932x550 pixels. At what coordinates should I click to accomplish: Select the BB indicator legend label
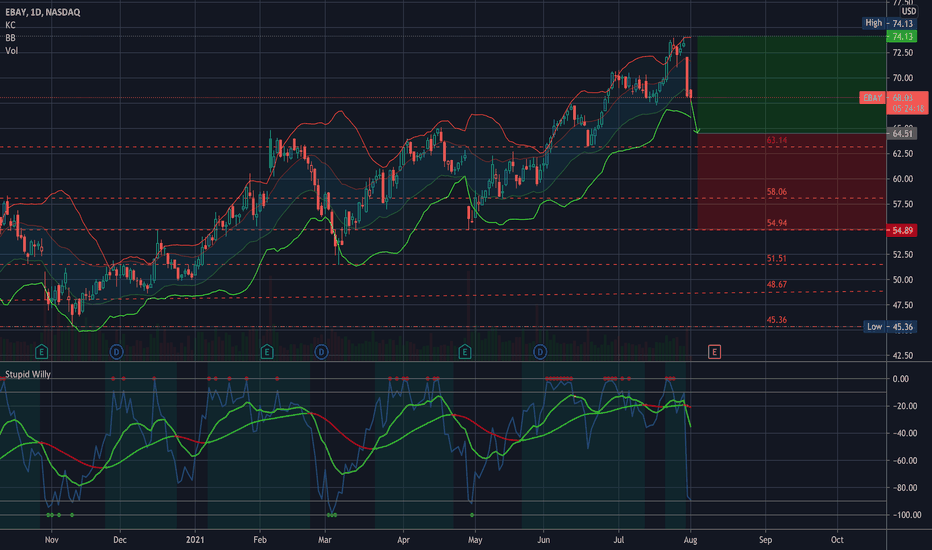10,37
